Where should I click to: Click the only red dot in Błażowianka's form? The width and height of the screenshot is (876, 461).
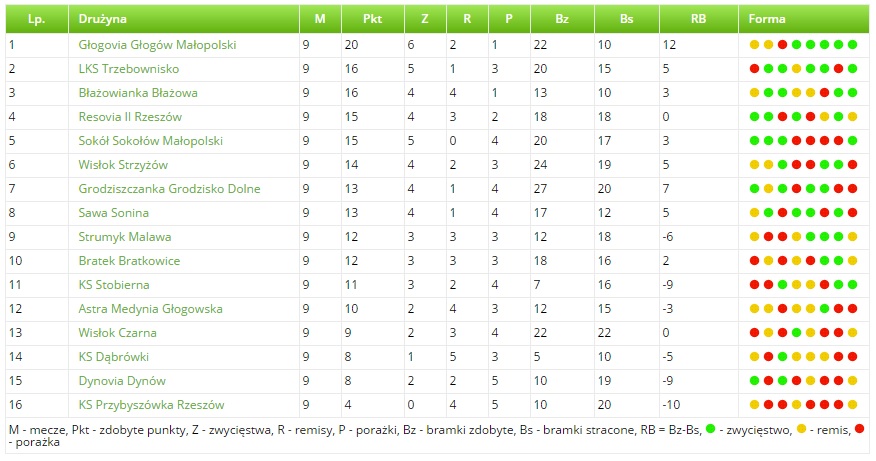(x=825, y=93)
